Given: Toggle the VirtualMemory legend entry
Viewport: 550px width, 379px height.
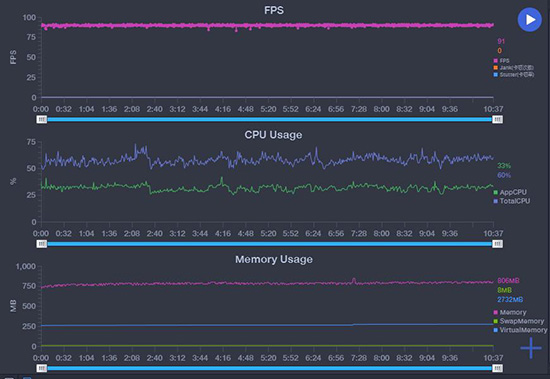Looking at the screenshot, I should coord(520,330).
